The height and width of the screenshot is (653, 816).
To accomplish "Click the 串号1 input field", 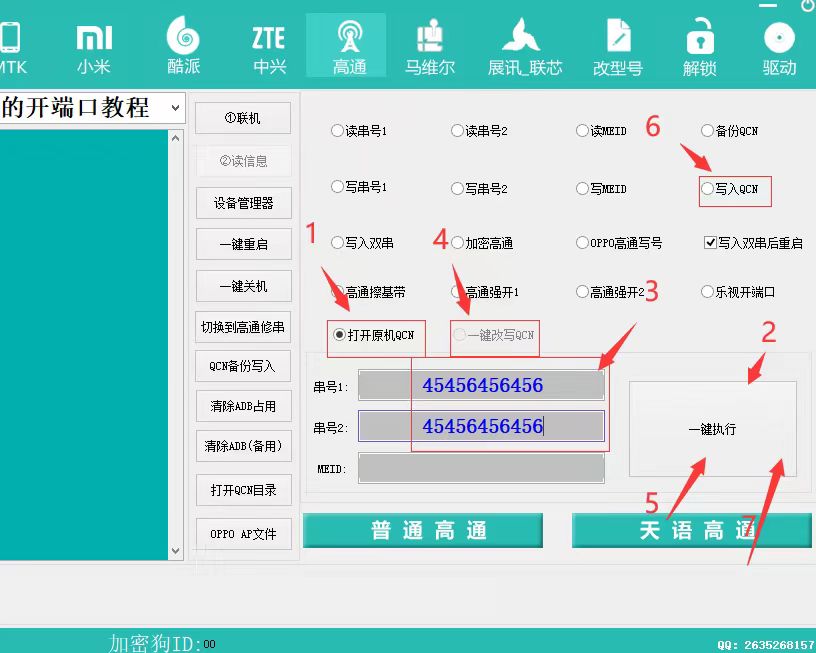I will 482,386.
